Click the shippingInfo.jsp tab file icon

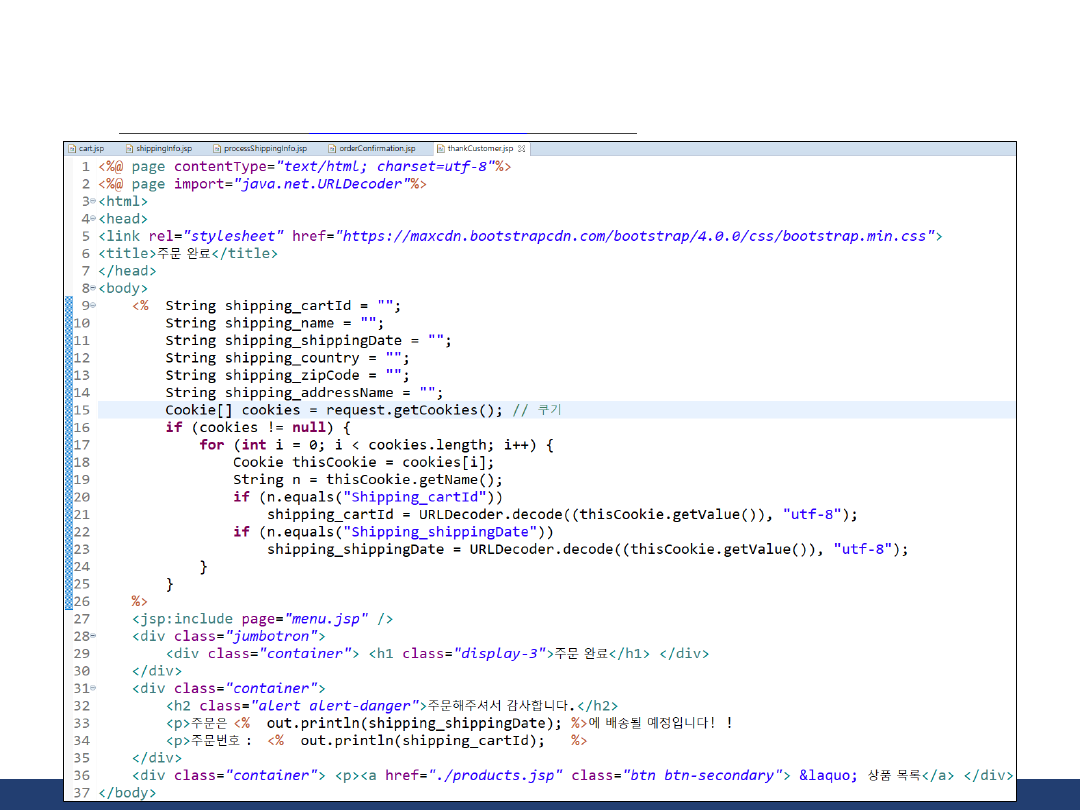pos(130,149)
